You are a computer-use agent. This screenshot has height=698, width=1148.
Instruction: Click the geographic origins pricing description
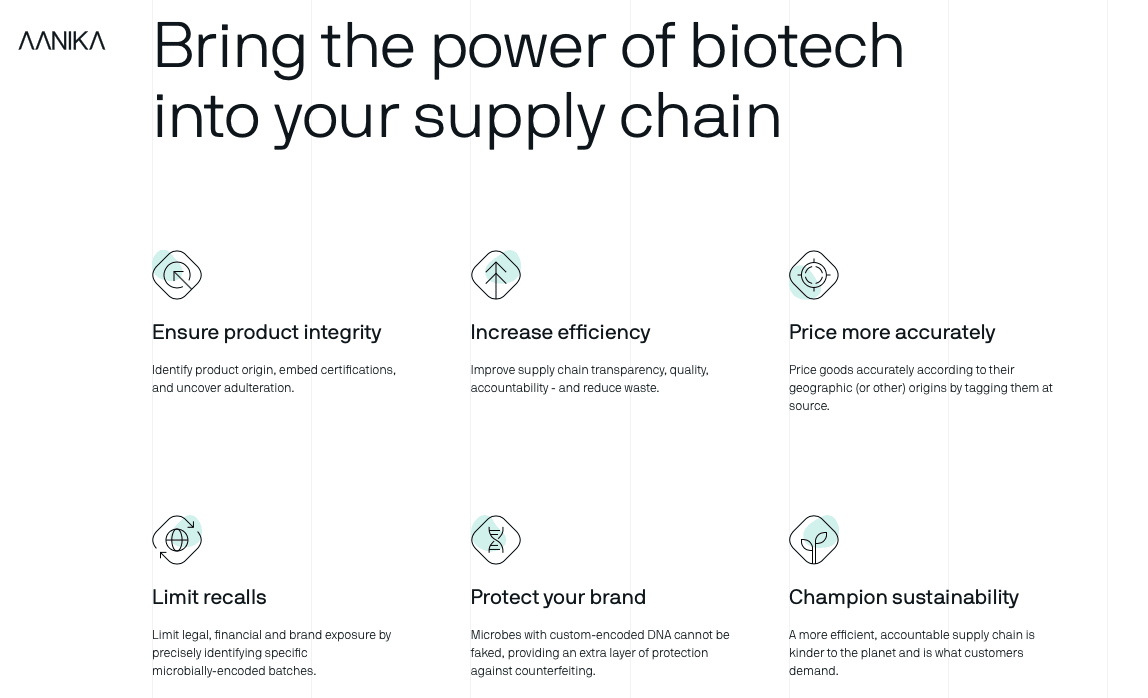(920, 387)
